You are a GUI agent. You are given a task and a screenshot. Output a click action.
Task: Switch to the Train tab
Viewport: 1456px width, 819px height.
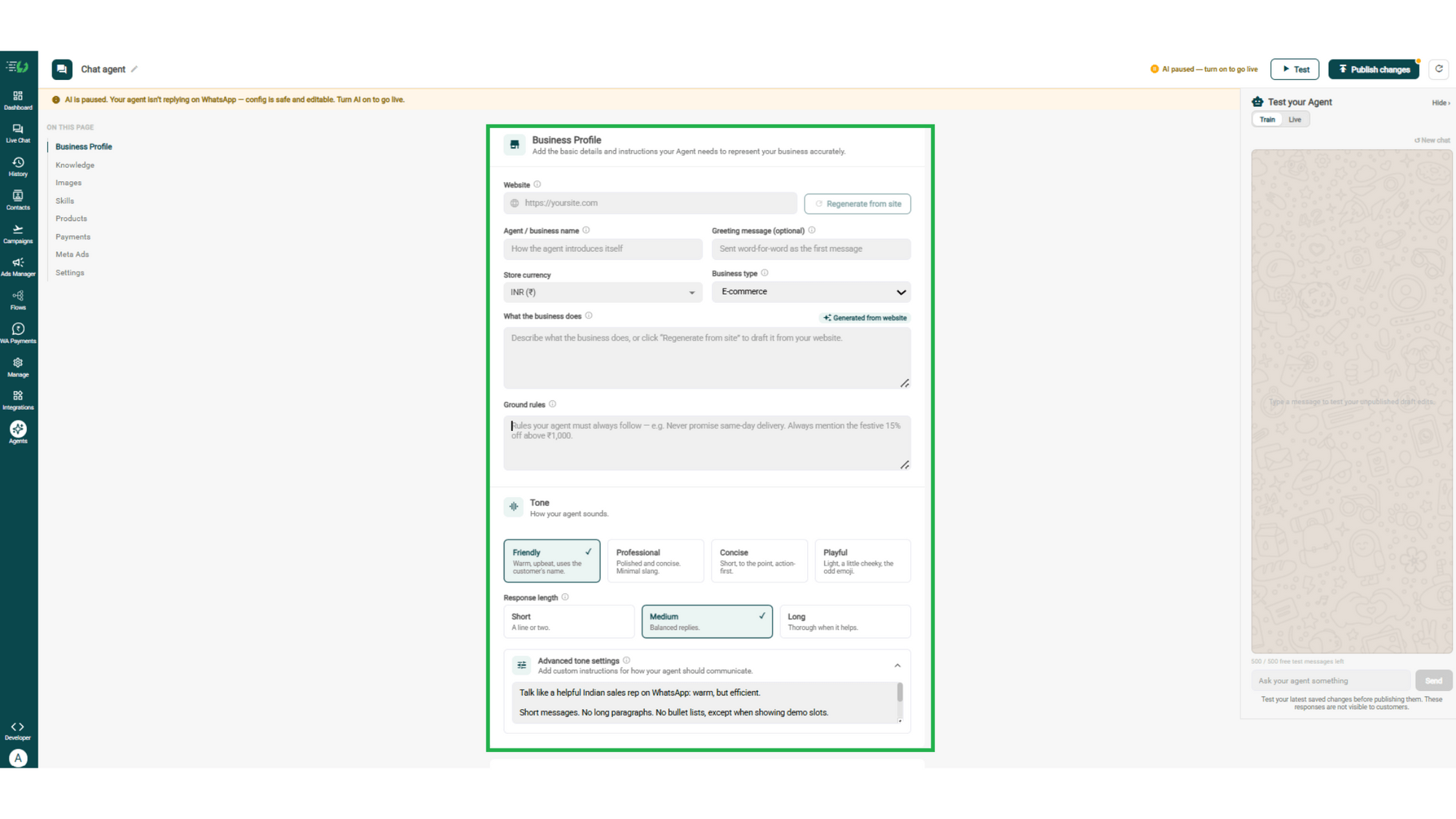click(1267, 119)
